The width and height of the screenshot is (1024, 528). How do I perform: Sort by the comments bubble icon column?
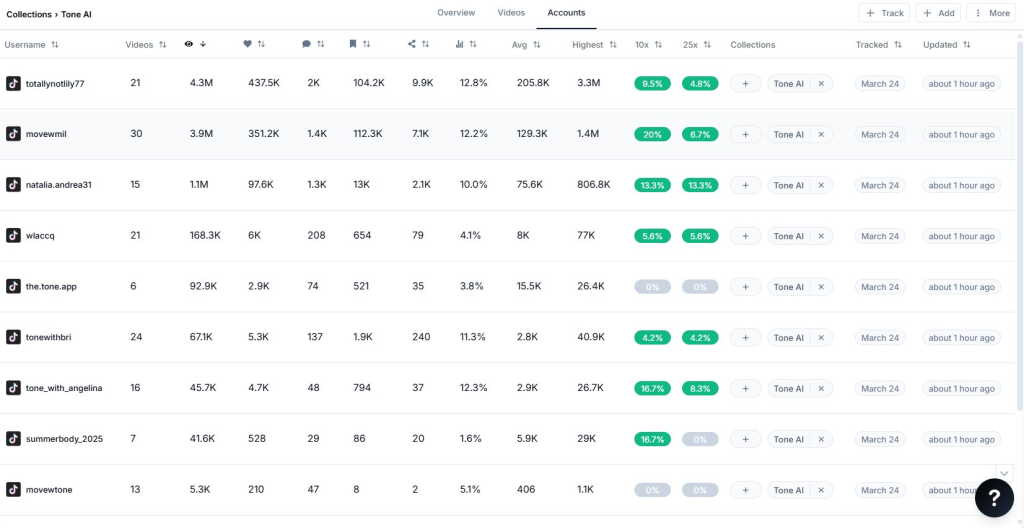pyautogui.click(x=313, y=44)
